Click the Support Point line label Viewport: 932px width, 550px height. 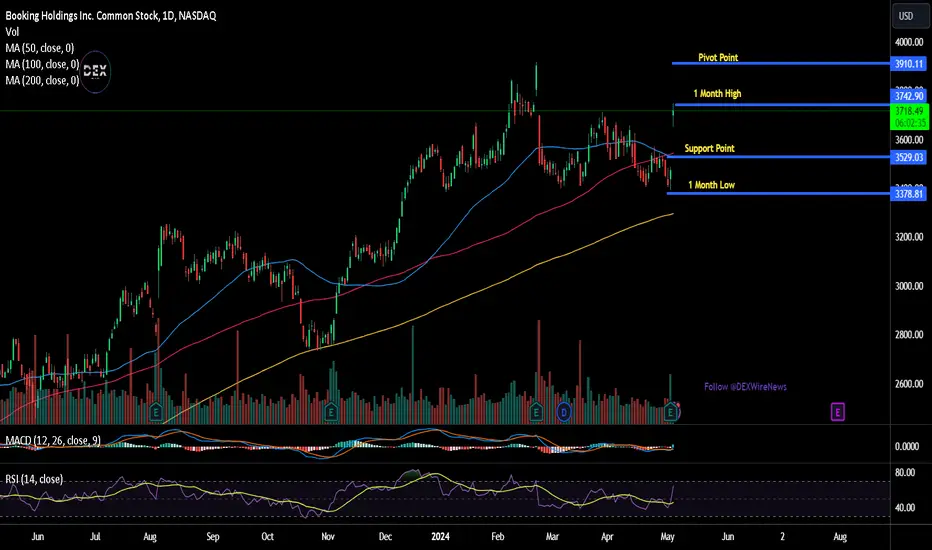(709, 148)
